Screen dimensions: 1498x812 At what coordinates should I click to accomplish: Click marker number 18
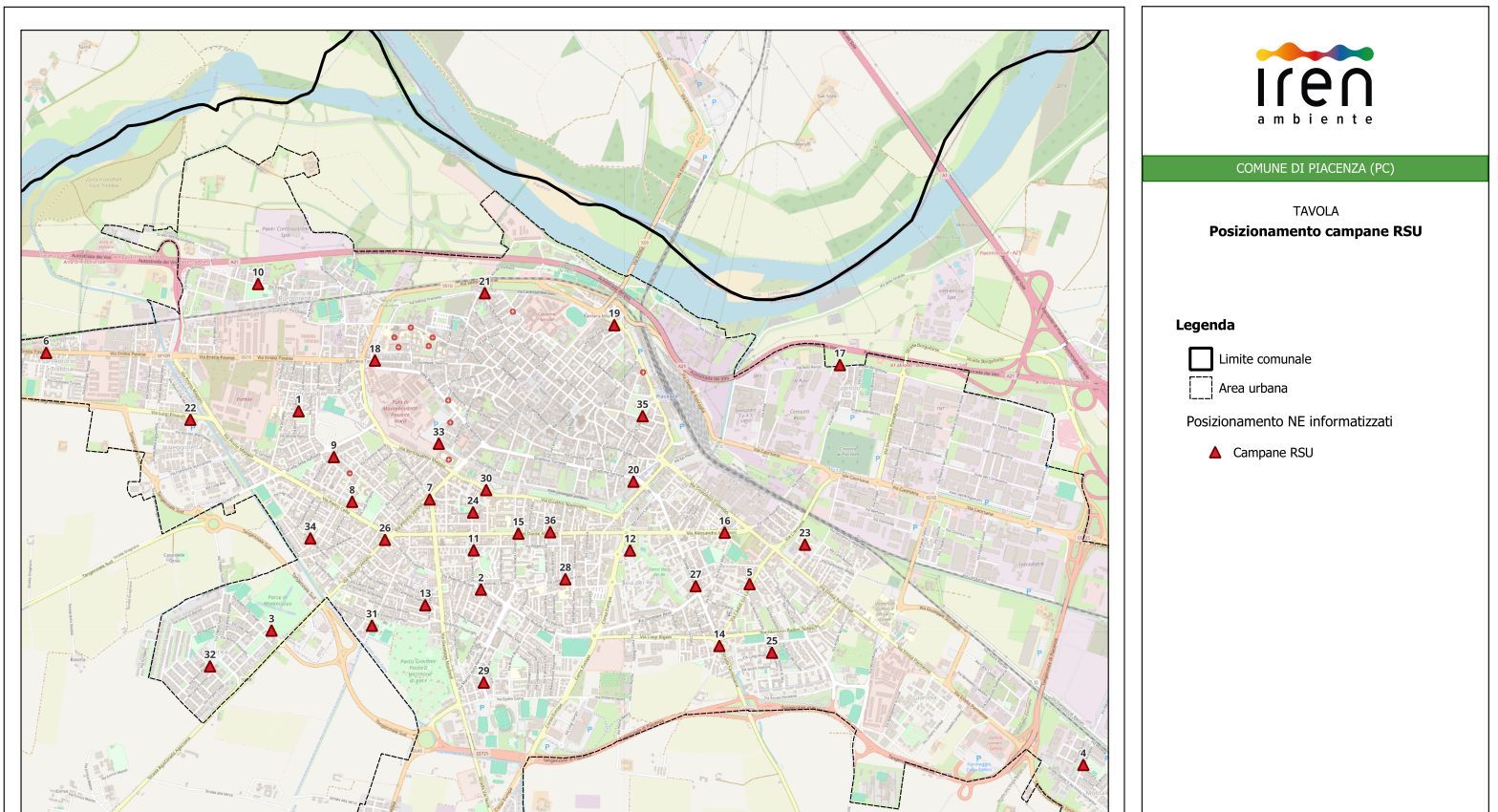click(374, 361)
